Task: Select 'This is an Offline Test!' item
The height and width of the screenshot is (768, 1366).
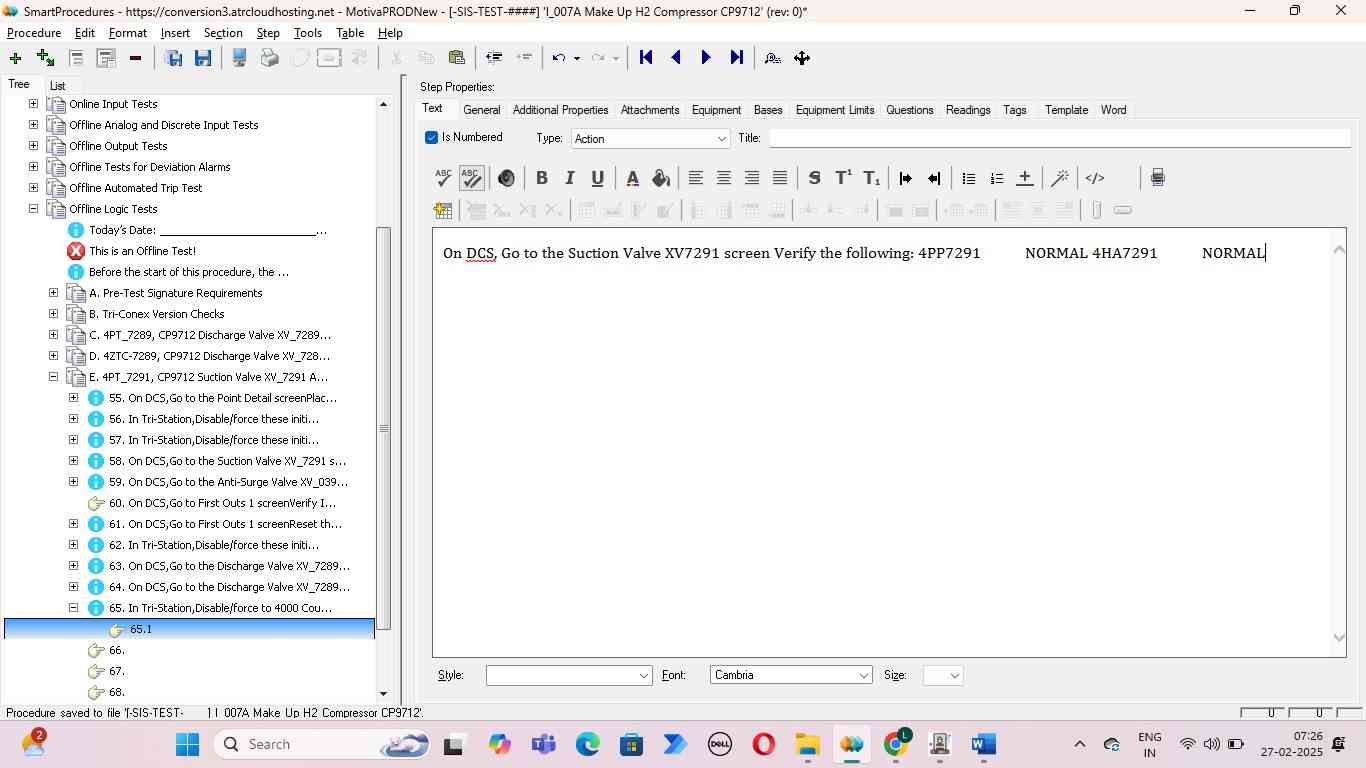Action: [142, 251]
